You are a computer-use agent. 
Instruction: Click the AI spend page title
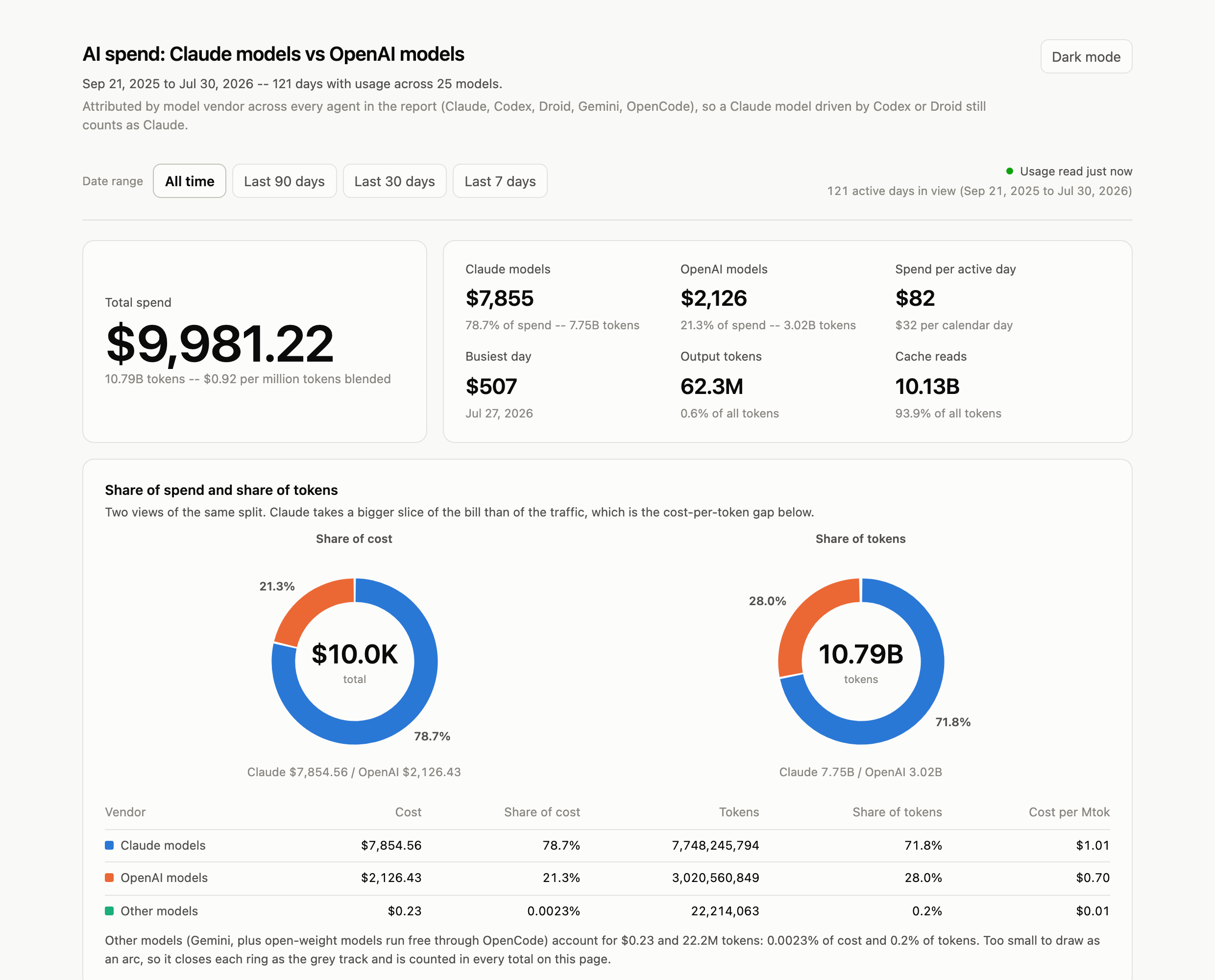(273, 54)
